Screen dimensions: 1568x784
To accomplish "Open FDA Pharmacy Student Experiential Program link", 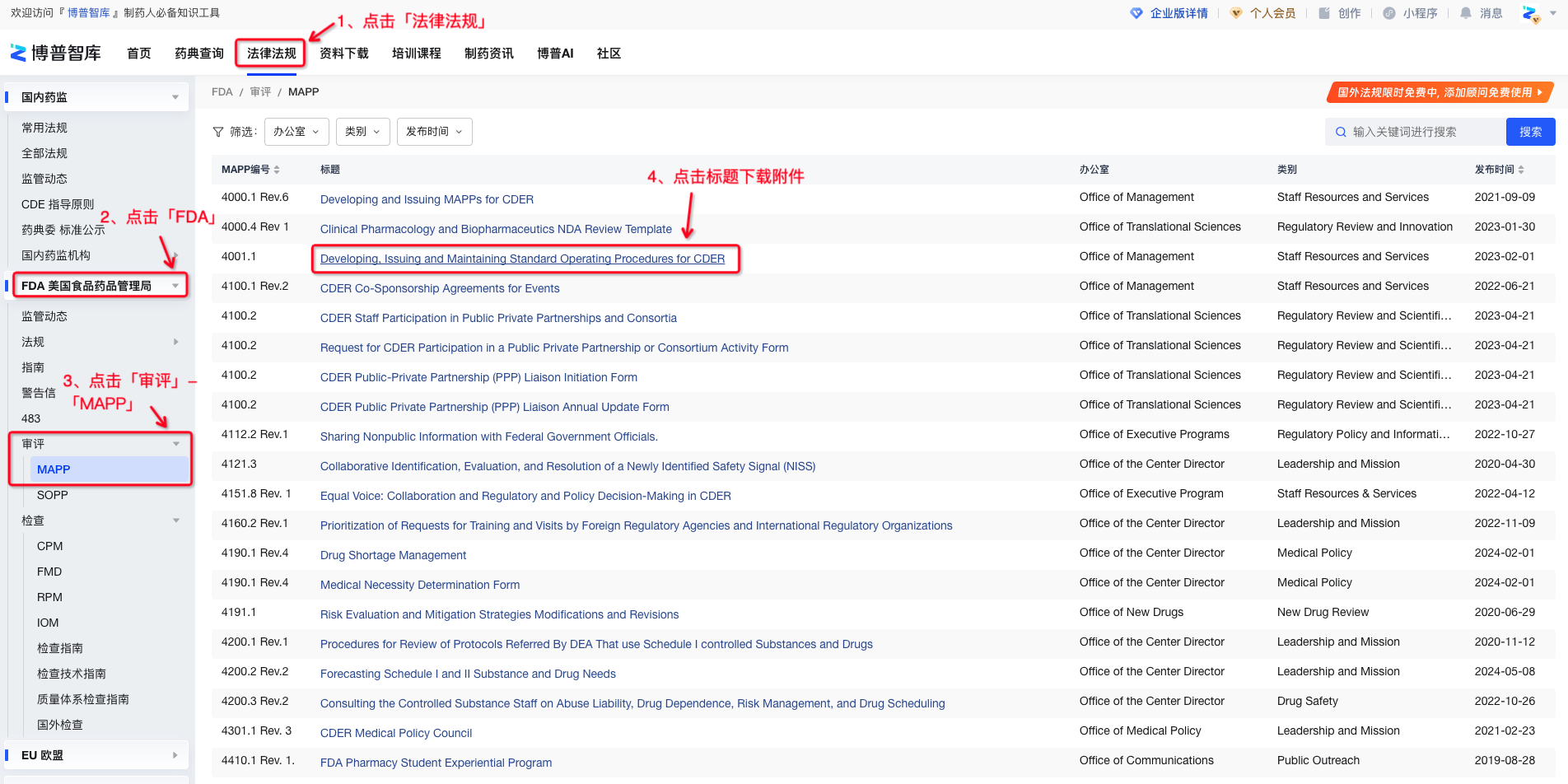I will pos(436,763).
